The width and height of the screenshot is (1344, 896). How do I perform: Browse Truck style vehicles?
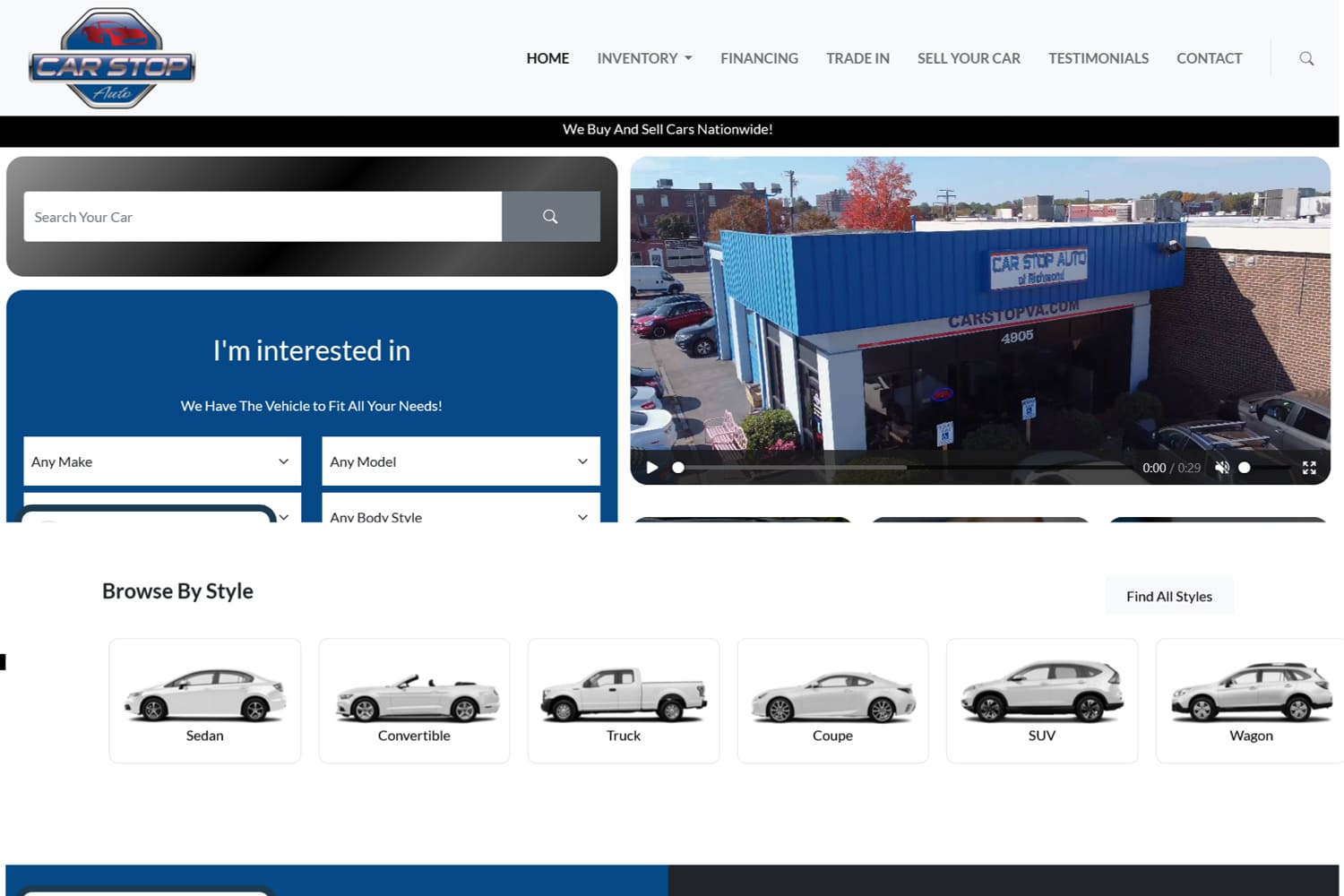[x=624, y=701]
